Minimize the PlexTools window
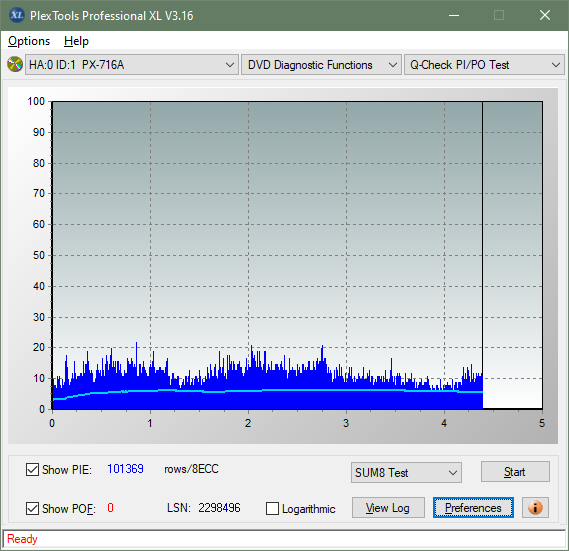The width and height of the screenshot is (569, 551). click(x=454, y=15)
